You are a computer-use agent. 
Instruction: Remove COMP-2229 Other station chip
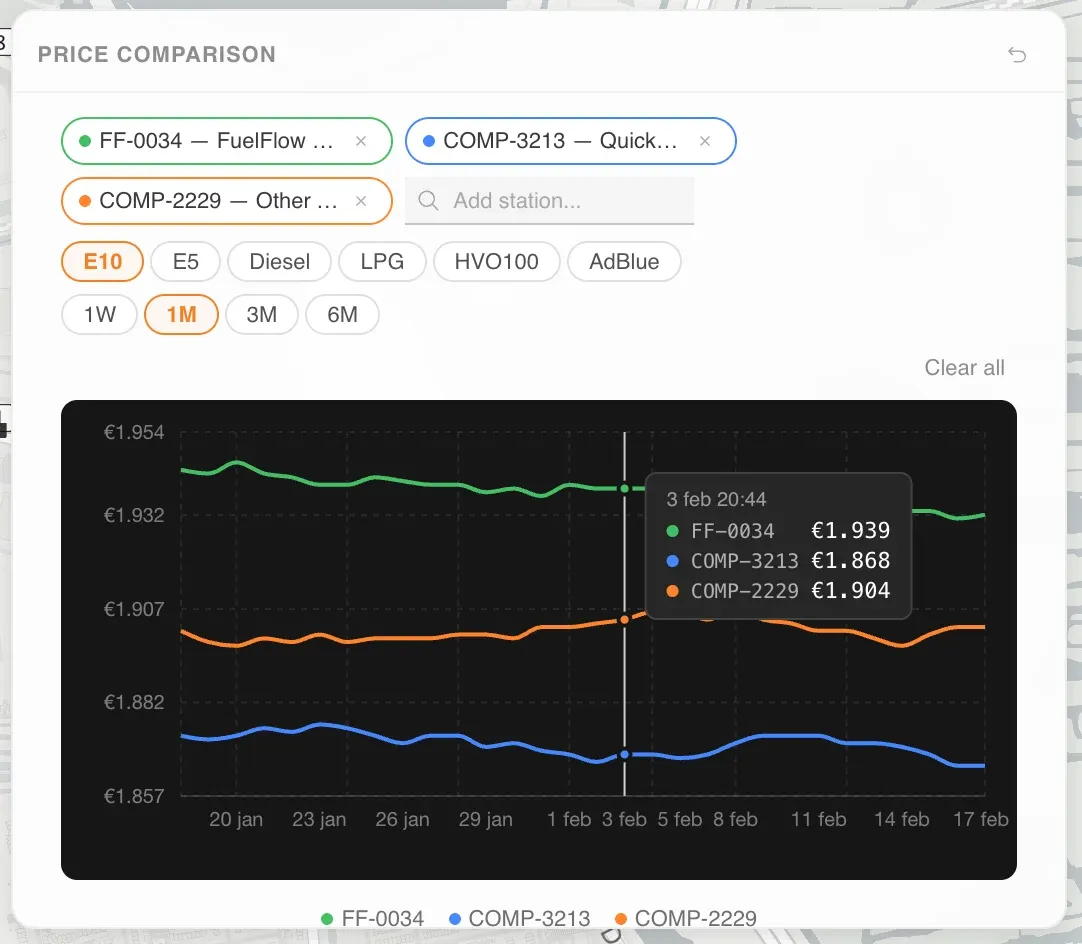point(360,201)
